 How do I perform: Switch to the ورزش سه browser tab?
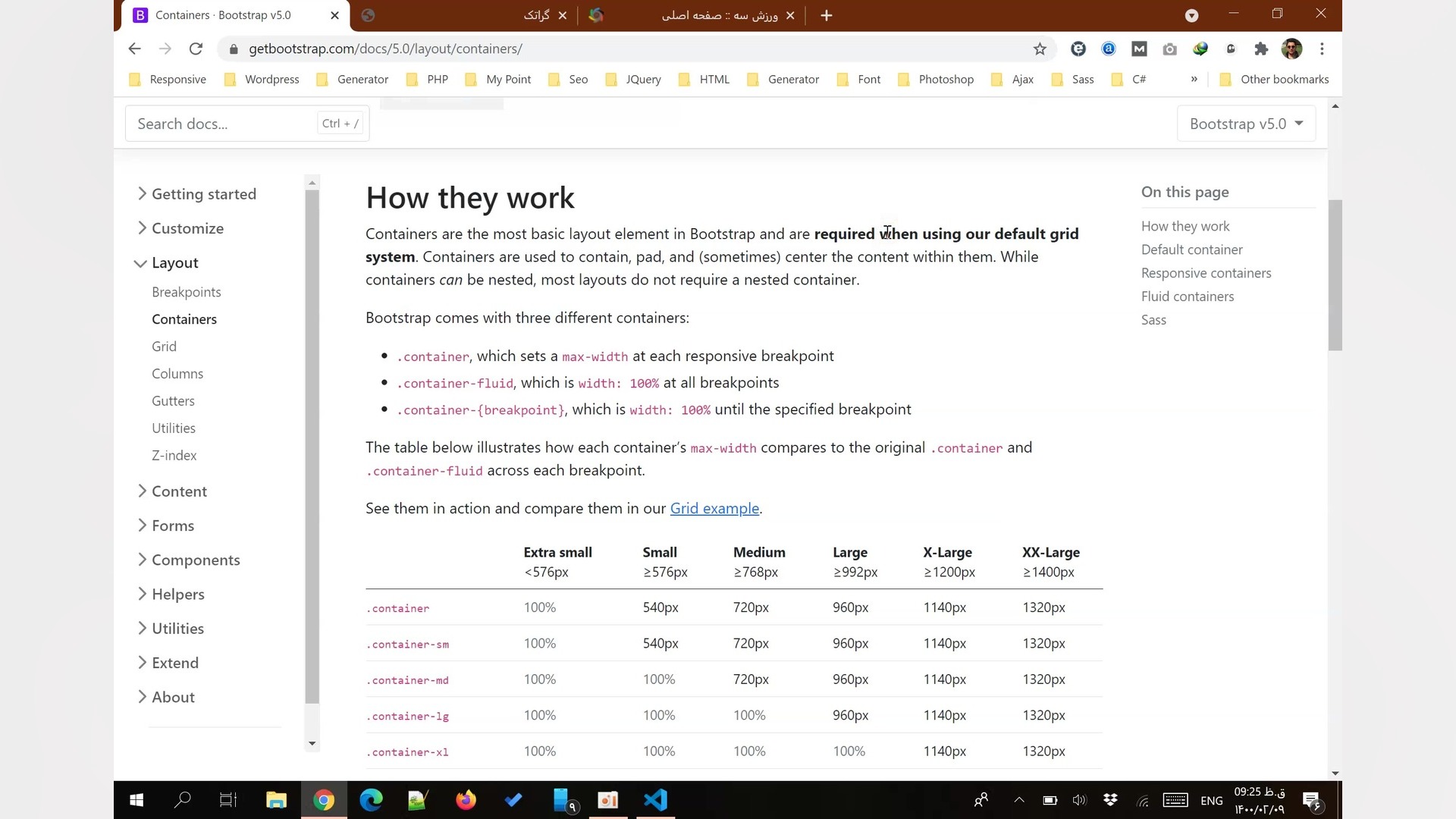692,15
